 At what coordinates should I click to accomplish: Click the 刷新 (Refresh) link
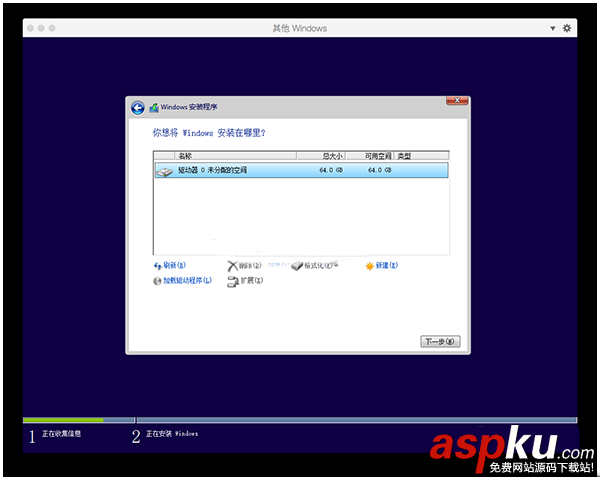click(x=174, y=265)
